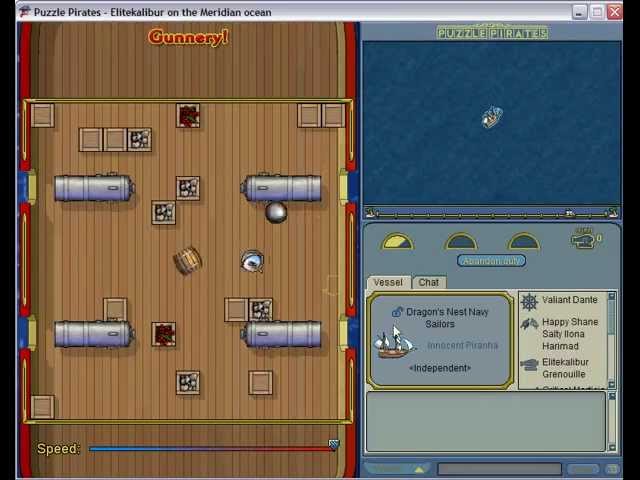Click the middle of the Speed slider track
This screenshot has width=640, height=480.
coord(212,449)
